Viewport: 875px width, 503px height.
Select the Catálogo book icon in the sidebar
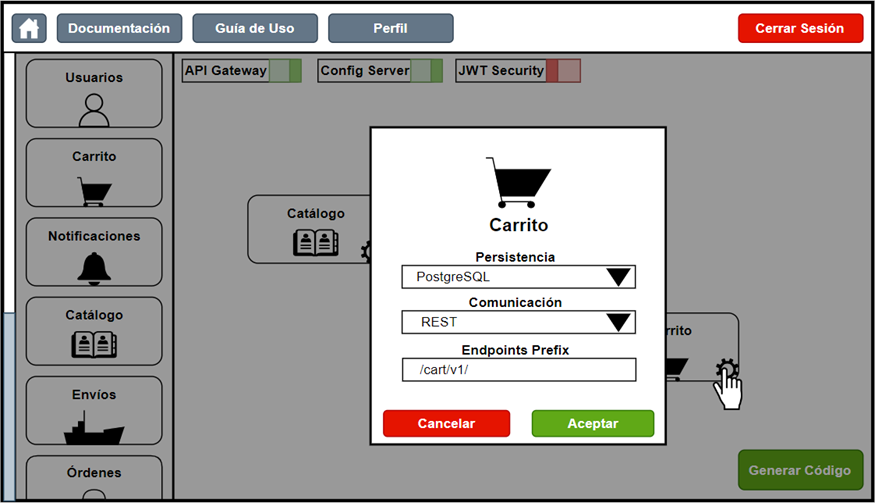(94, 344)
